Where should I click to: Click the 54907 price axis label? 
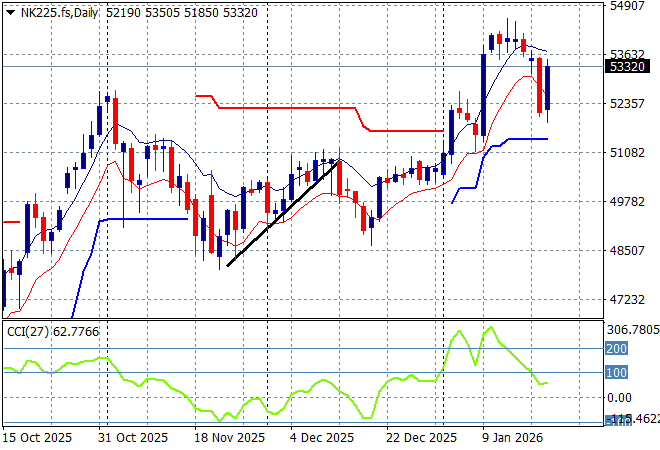click(626, 6)
